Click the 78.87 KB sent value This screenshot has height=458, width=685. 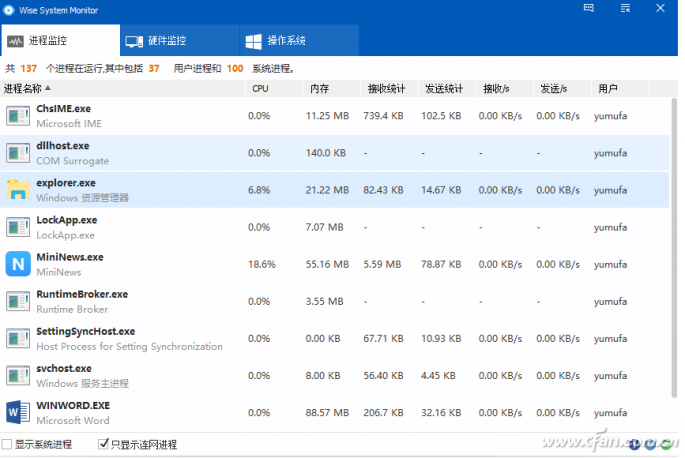(x=441, y=264)
